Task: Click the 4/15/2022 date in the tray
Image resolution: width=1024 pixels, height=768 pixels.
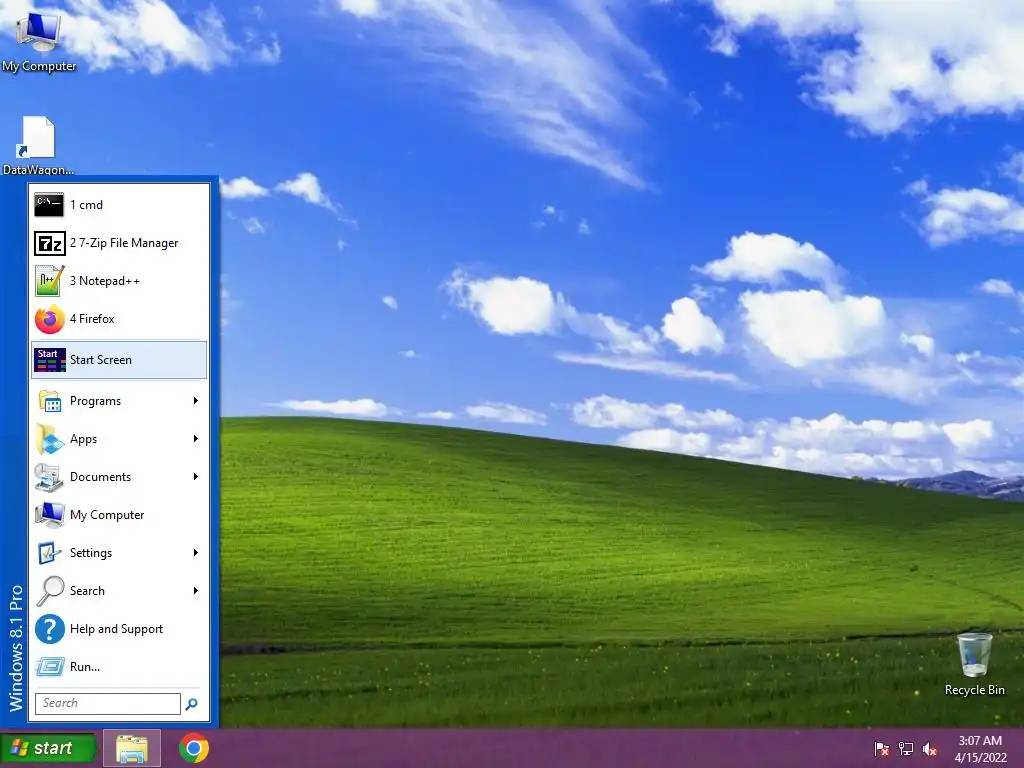Action: coord(980,758)
